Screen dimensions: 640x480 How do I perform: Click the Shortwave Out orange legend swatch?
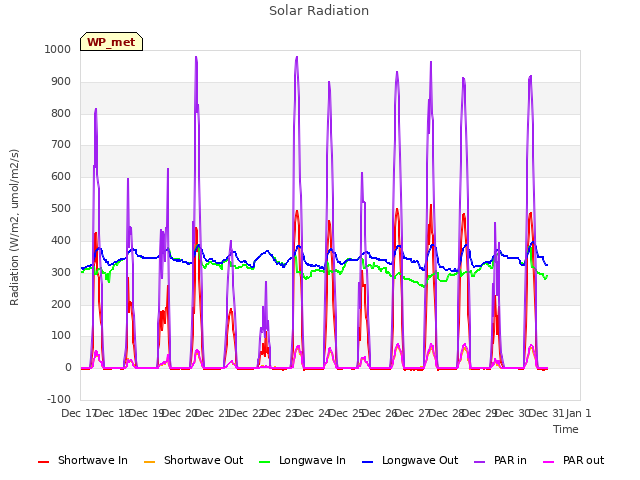pyautogui.click(x=150, y=462)
